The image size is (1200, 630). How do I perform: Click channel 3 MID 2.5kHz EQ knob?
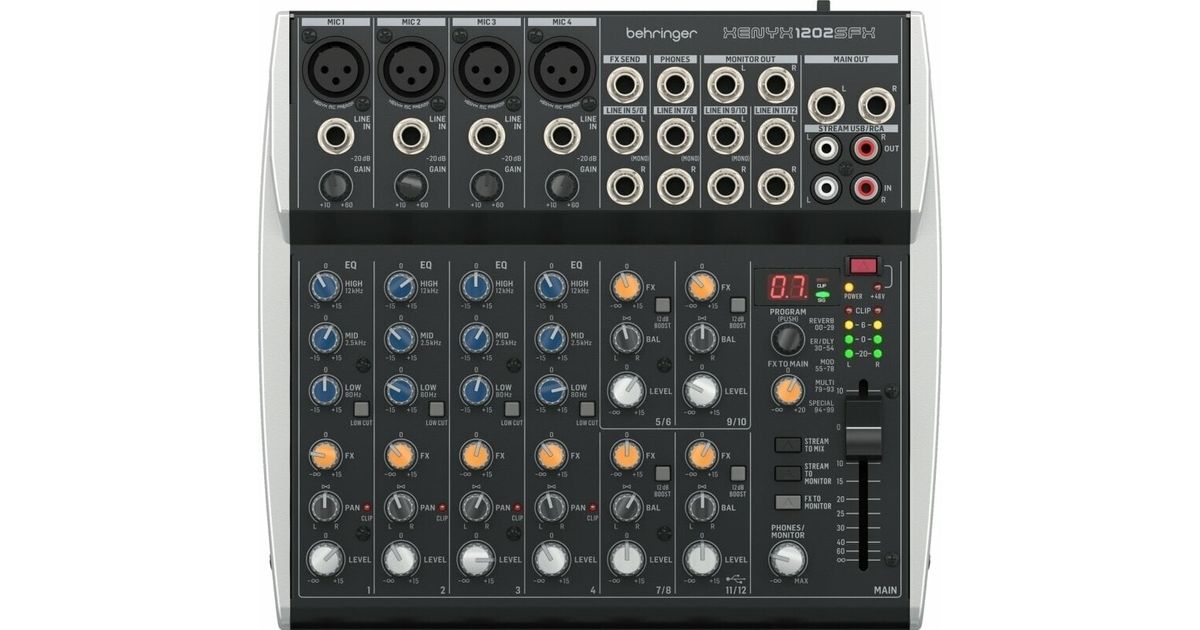point(475,338)
